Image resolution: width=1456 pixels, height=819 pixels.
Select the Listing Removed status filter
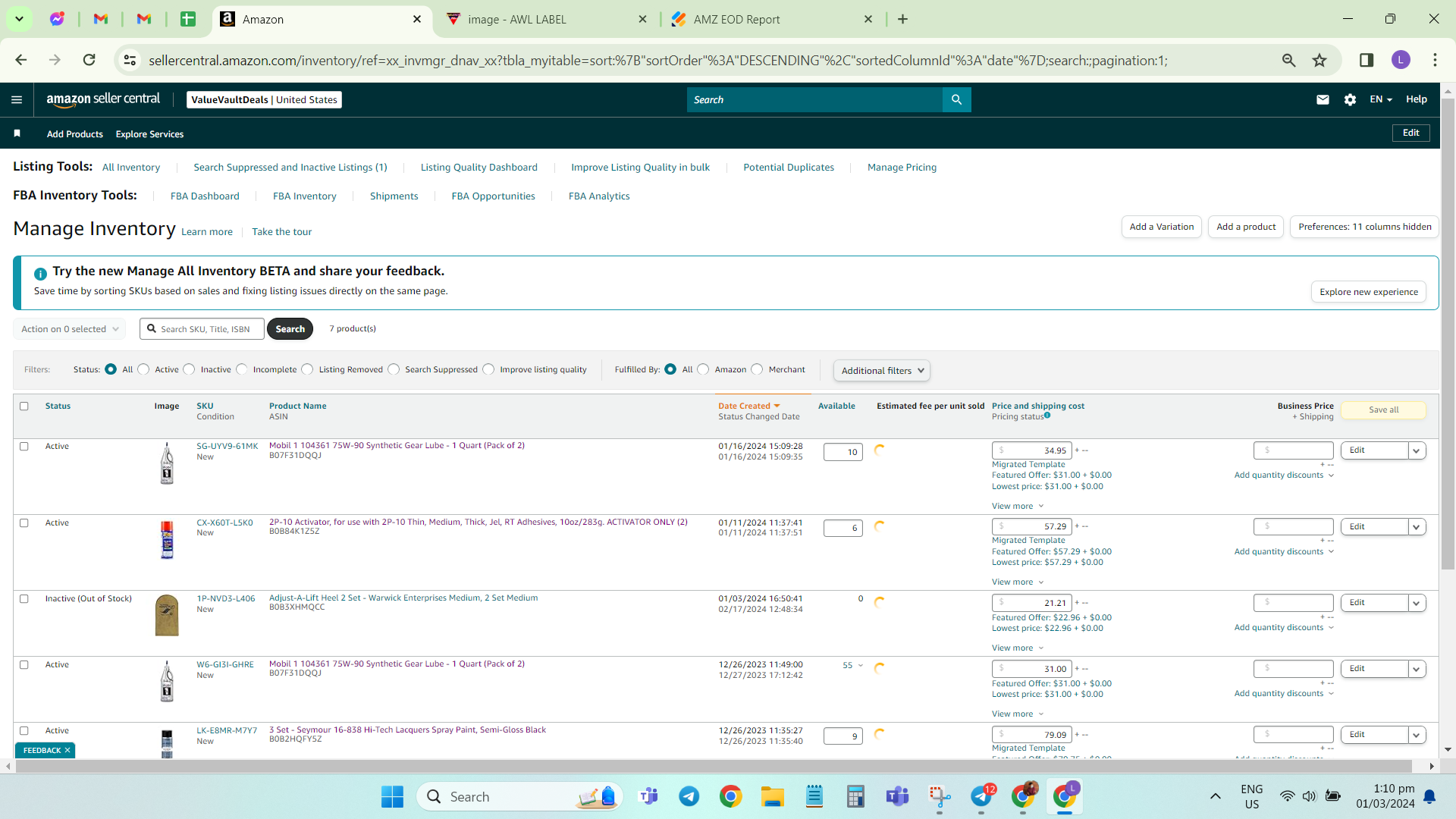(307, 369)
